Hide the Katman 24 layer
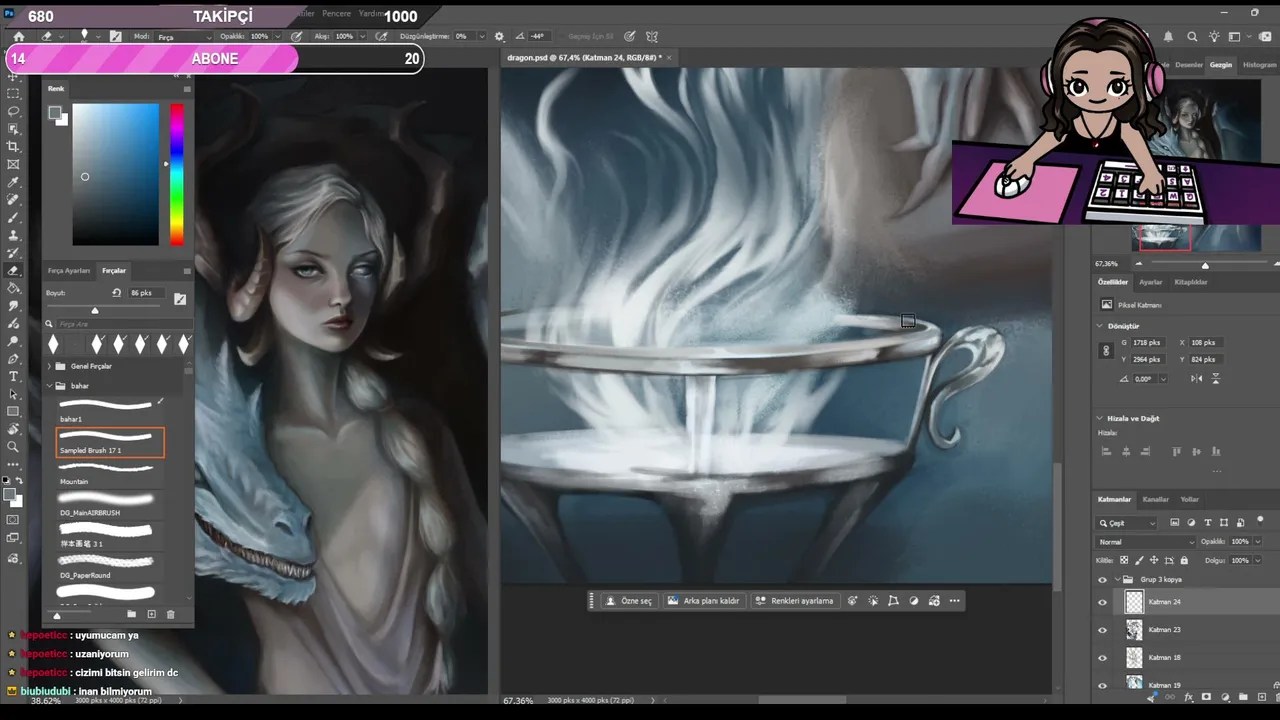Screen dimensions: 1280x720 [1103, 602]
